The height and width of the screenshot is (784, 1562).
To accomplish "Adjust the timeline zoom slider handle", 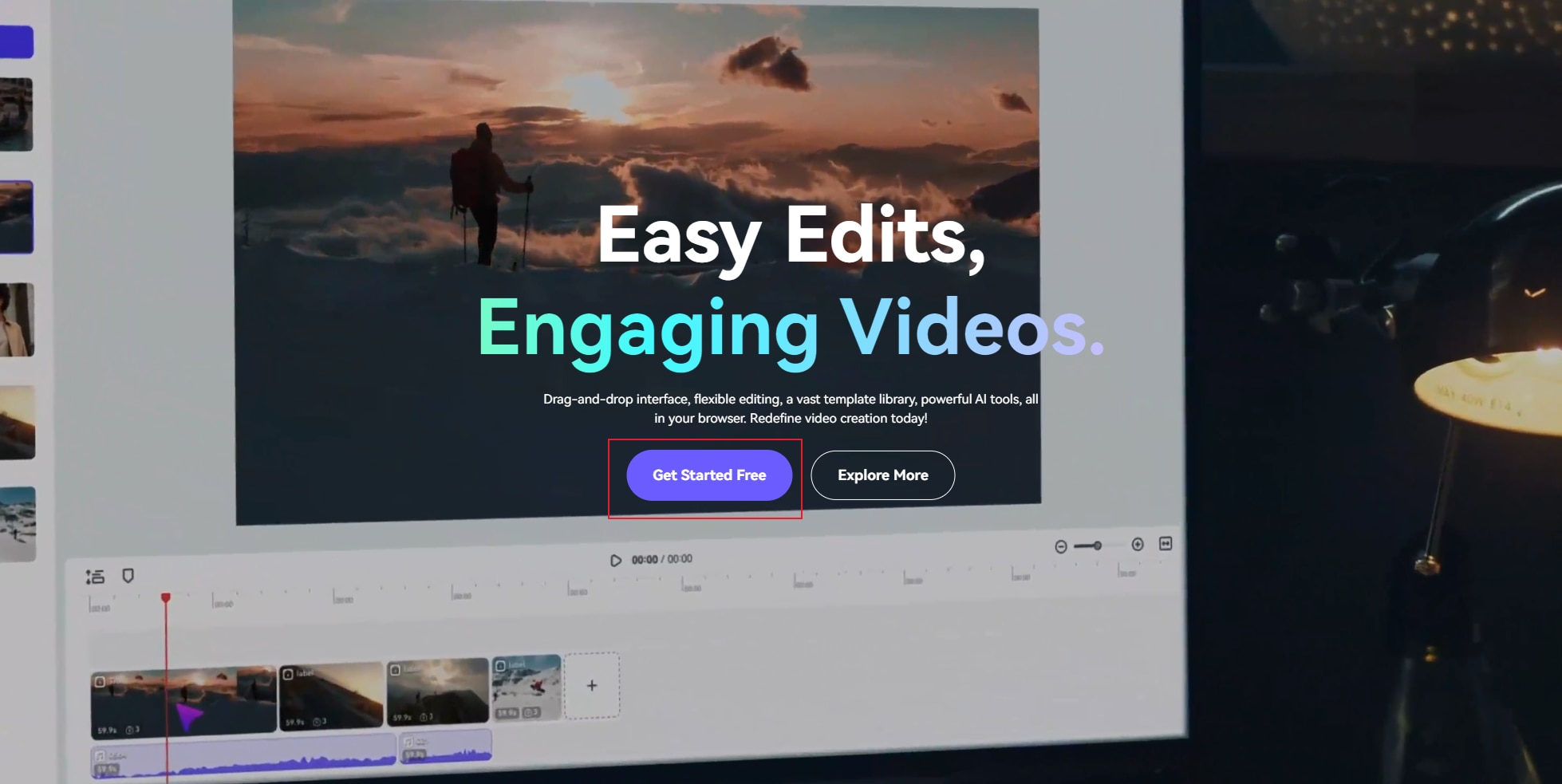I will point(1098,546).
